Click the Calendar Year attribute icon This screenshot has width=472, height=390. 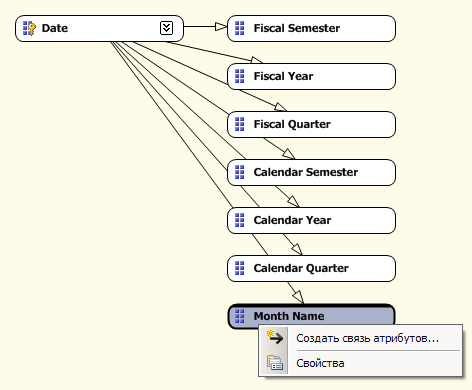[x=240, y=220]
